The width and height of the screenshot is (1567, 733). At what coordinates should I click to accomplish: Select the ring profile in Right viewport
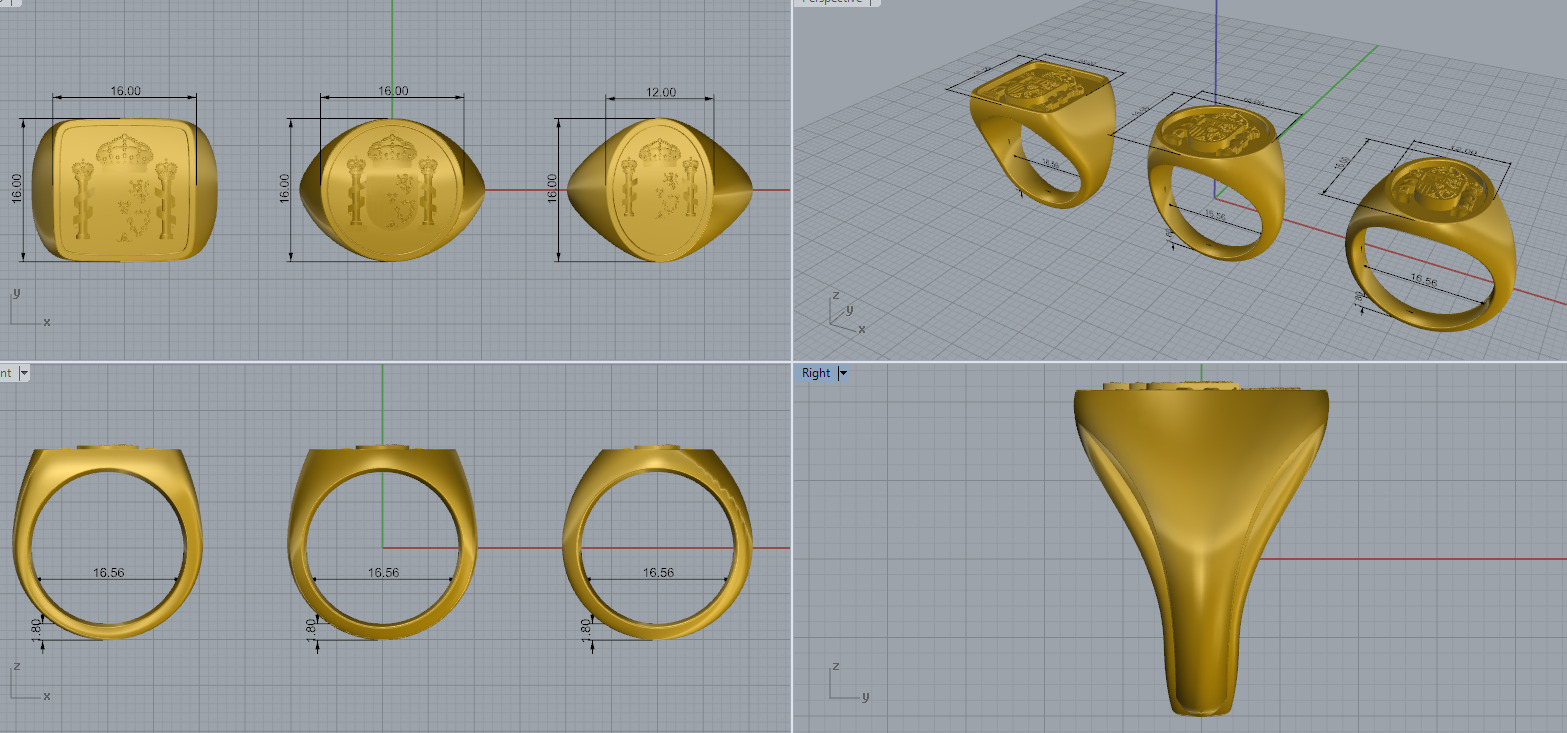pyautogui.click(x=1202, y=548)
